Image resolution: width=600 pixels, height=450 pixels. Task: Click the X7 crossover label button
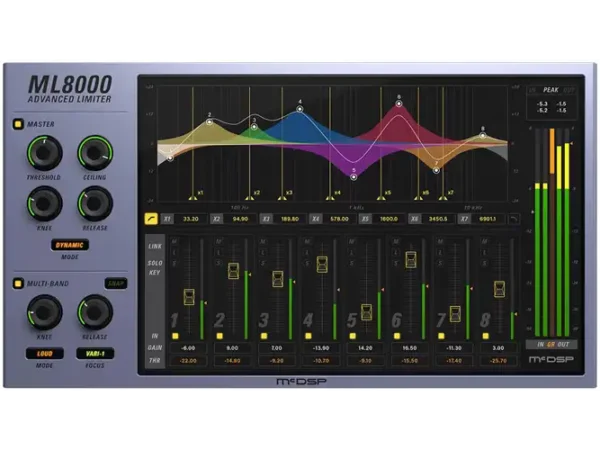click(x=464, y=219)
